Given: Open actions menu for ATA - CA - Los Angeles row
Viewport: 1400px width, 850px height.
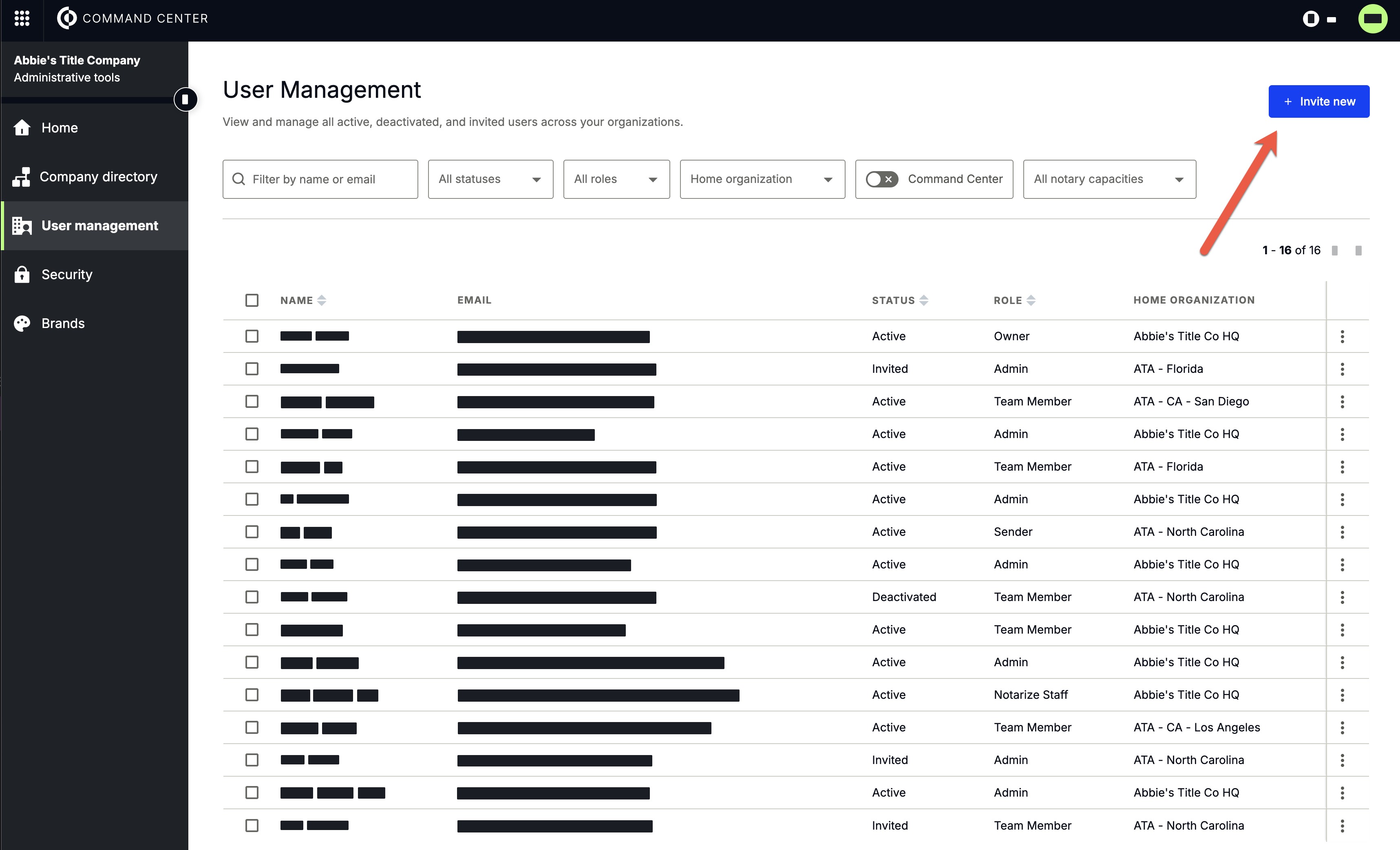Looking at the screenshot, I should point(1342,727).
